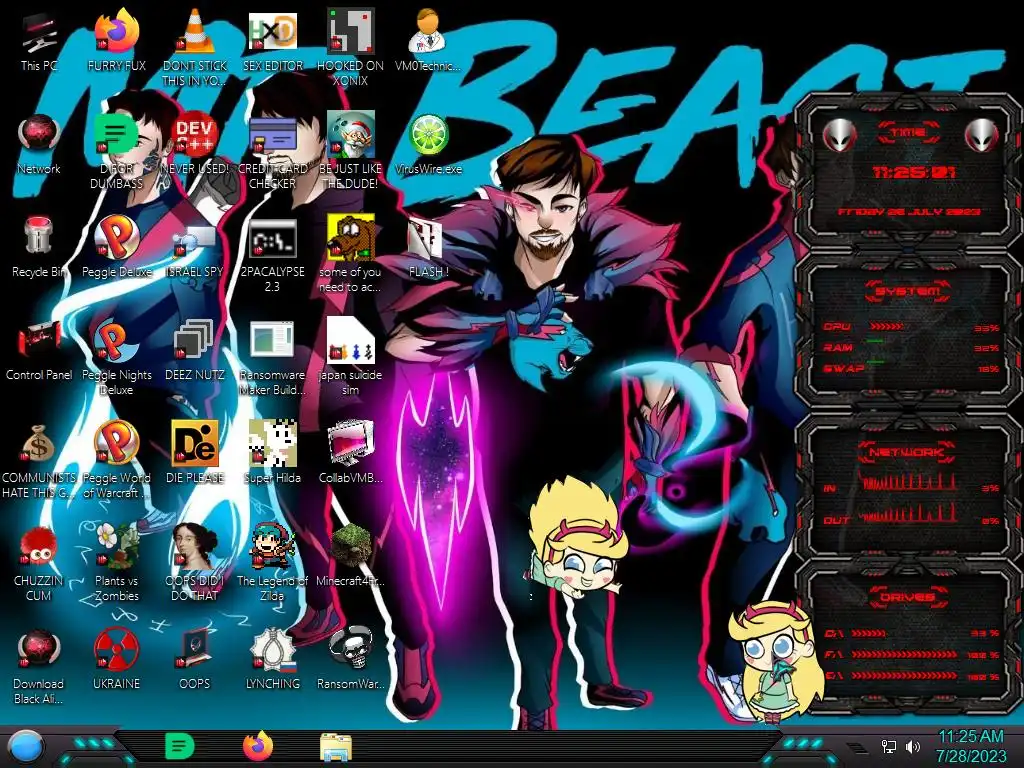Launch The Legend of Zilda icon

point(272,564)
